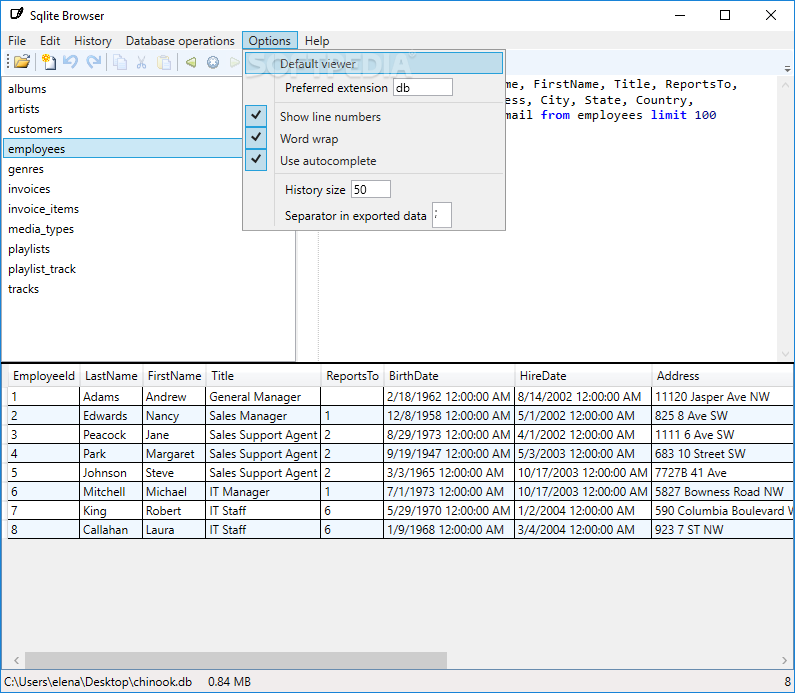Viewport: 795px width, 693px height.
Task: Click the 'employees' word in the query editor
Action: 610,115
